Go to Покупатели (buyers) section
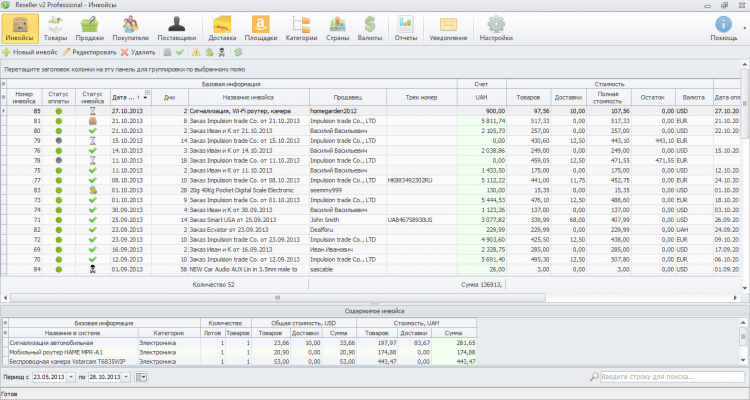This screenshot has height=400, width=750. pyautogui.click(x=131, y=27)
